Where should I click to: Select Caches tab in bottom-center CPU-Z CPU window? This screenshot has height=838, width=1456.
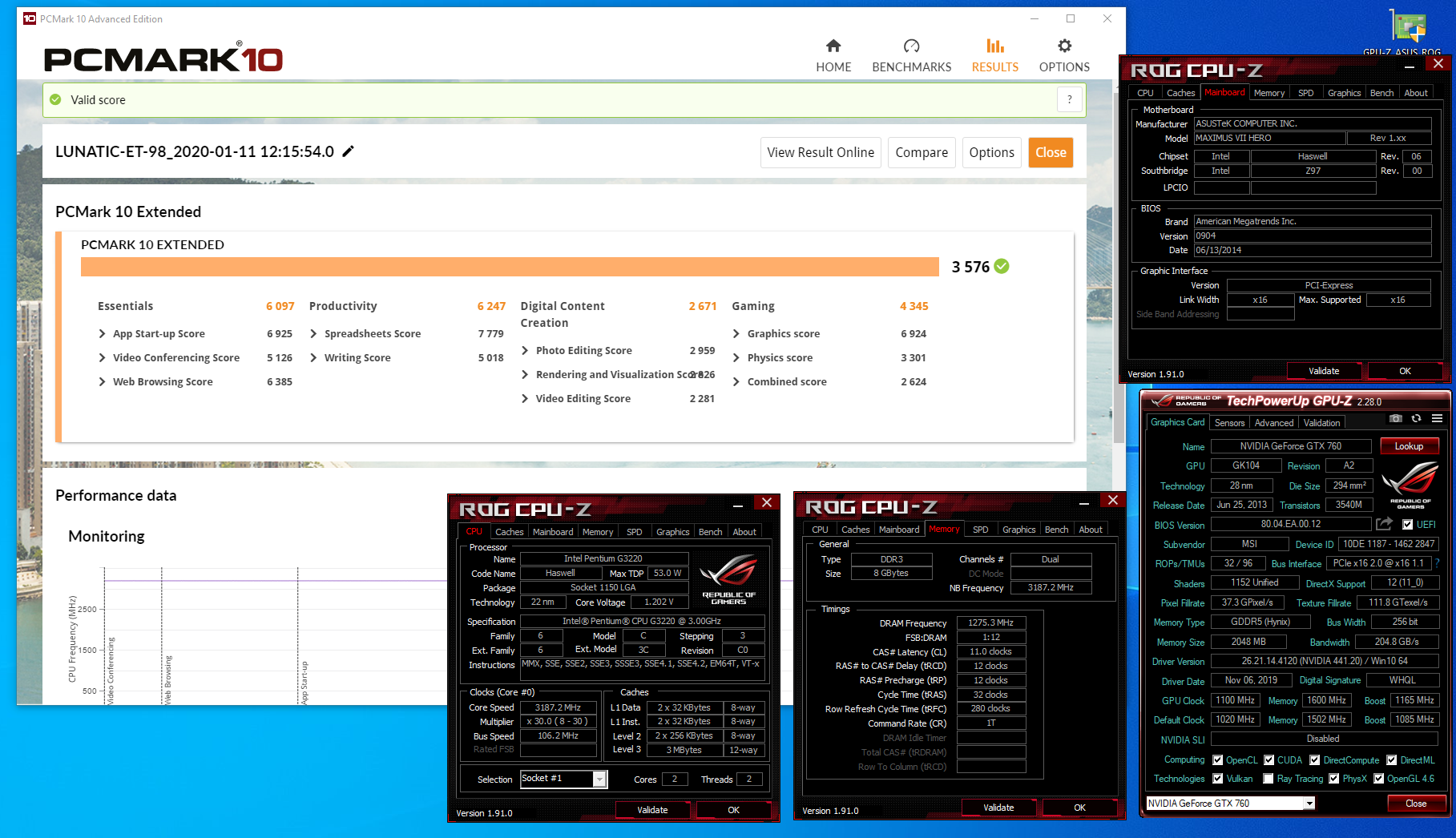pos(509,532)
